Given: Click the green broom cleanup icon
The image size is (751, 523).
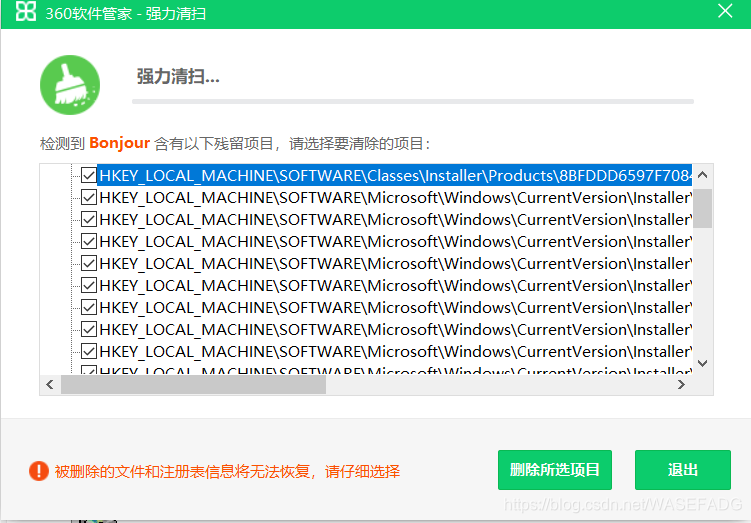Looking at the screenshot, I should 70,85.
